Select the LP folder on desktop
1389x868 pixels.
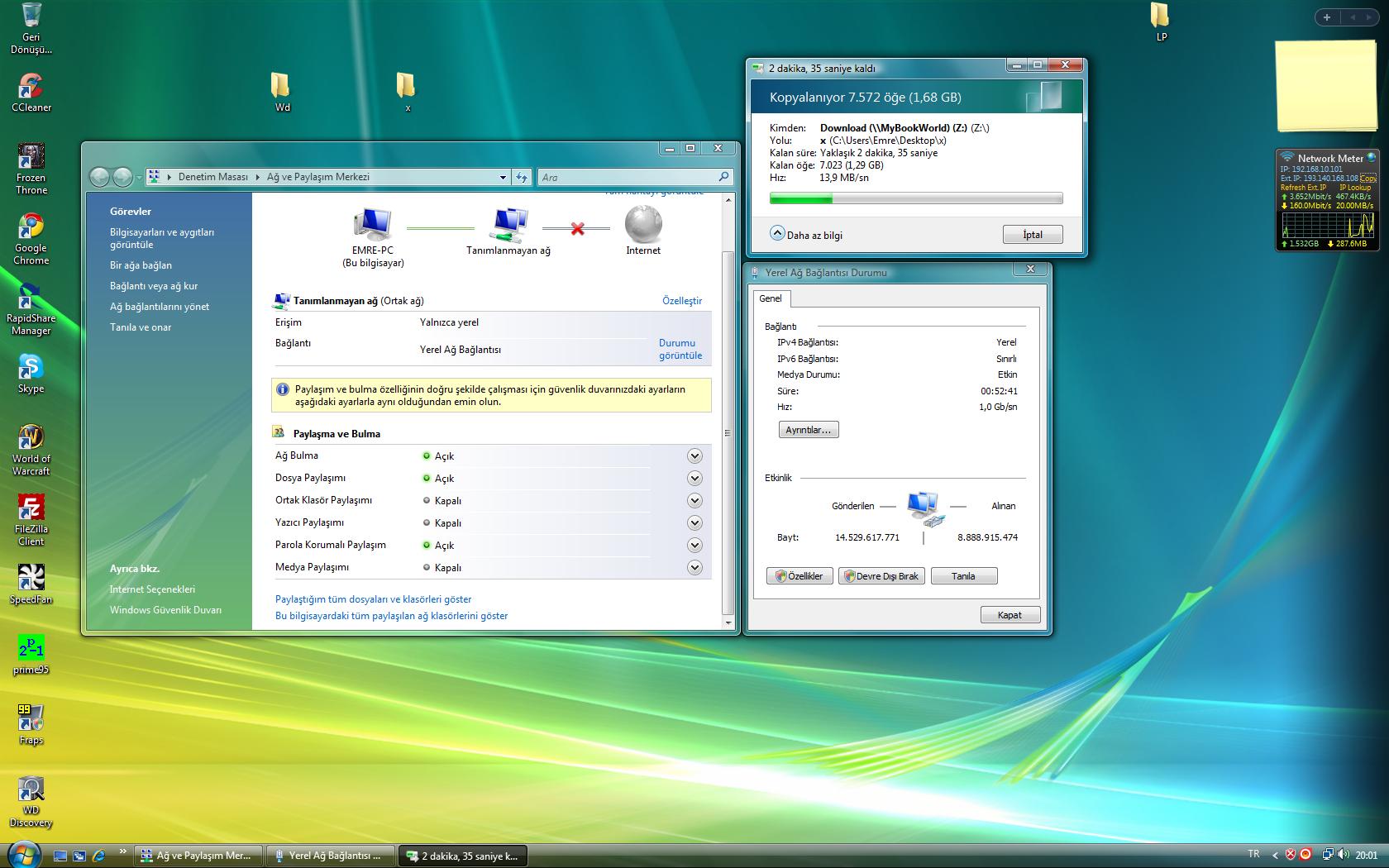click(x=1161, y=22)
